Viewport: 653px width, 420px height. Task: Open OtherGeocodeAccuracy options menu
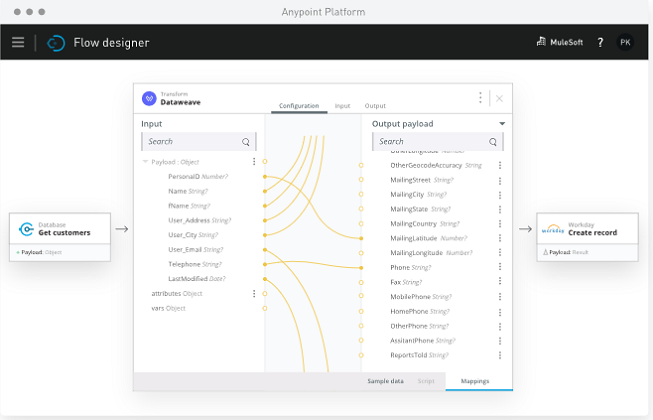[x=500, y=166]
